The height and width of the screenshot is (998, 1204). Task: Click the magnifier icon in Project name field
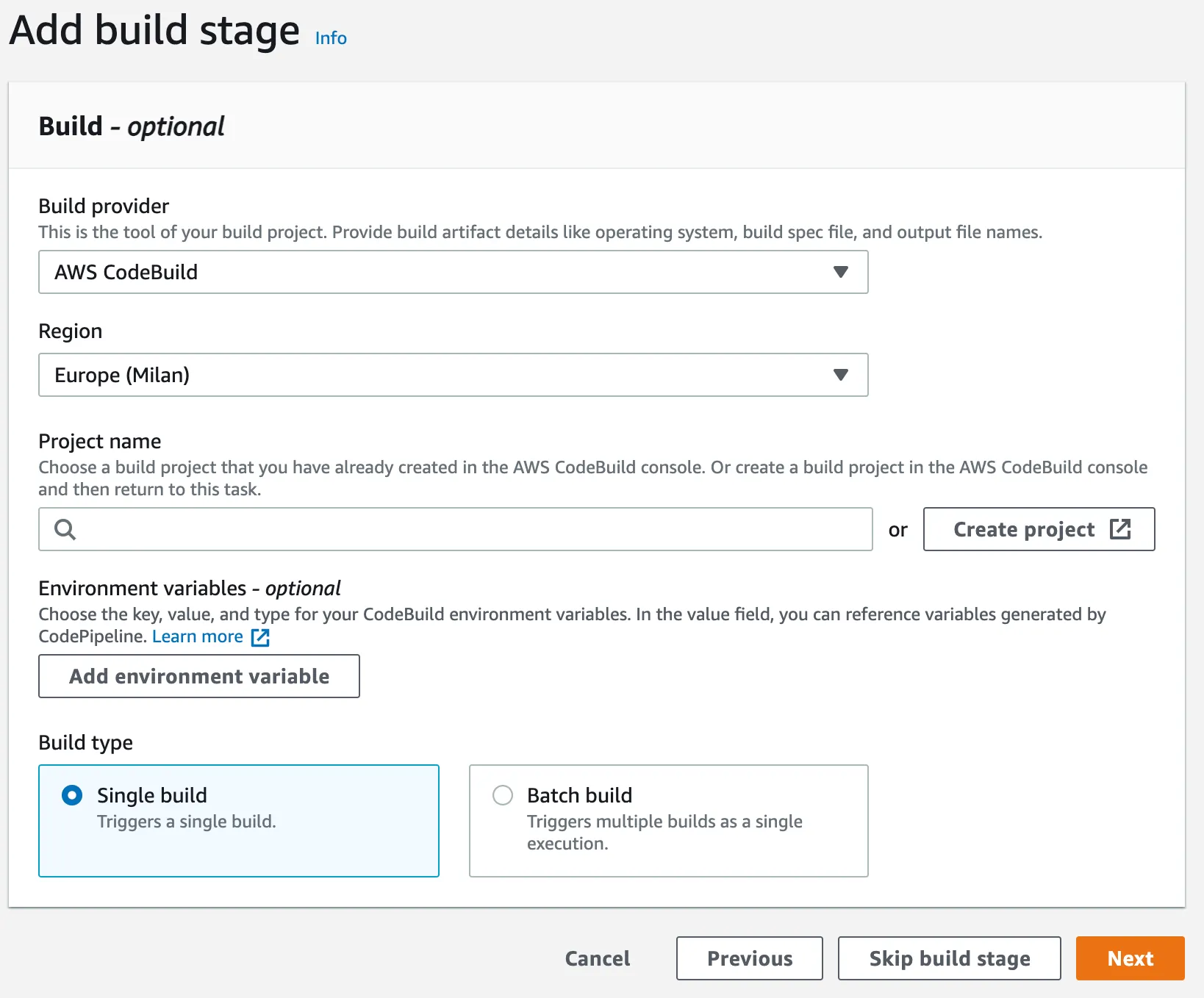click(65, 529)
